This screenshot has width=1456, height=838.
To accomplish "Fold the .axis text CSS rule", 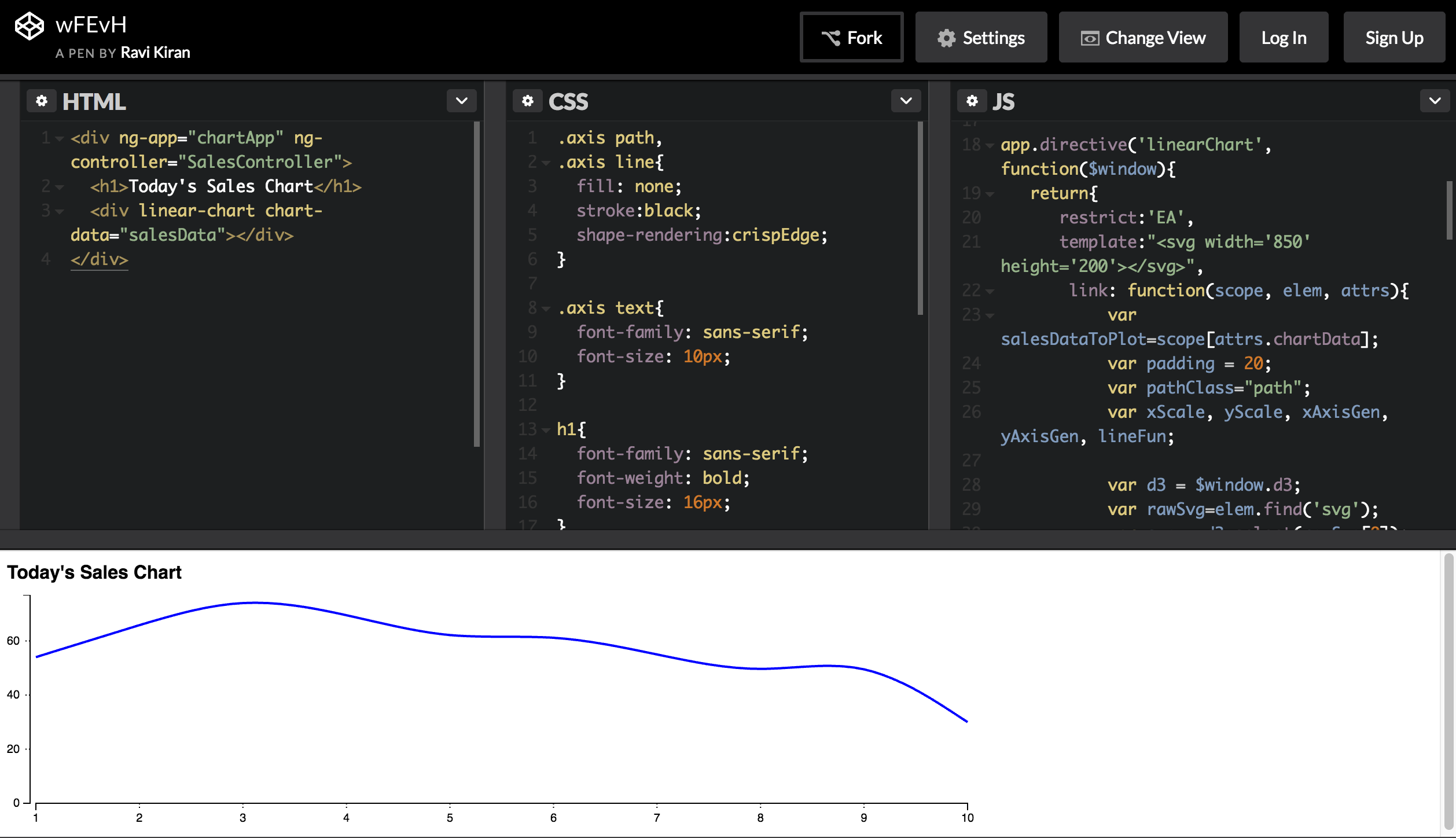I will click(x=546, y=309).
